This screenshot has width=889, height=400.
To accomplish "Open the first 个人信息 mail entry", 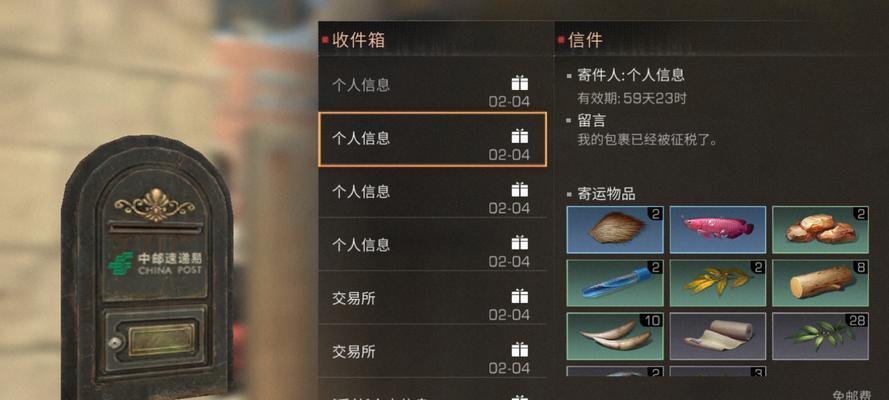I will (x=433, y=84).
